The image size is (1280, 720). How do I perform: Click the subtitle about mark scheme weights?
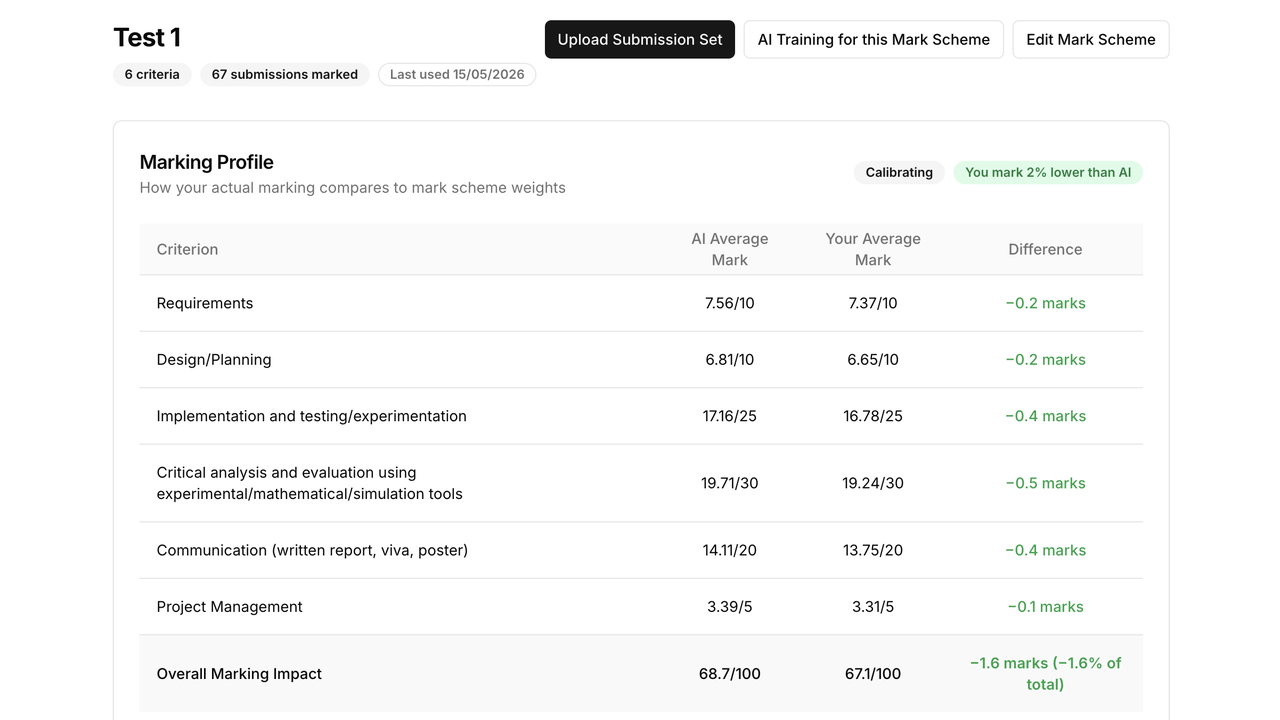(x=353, y=188)
